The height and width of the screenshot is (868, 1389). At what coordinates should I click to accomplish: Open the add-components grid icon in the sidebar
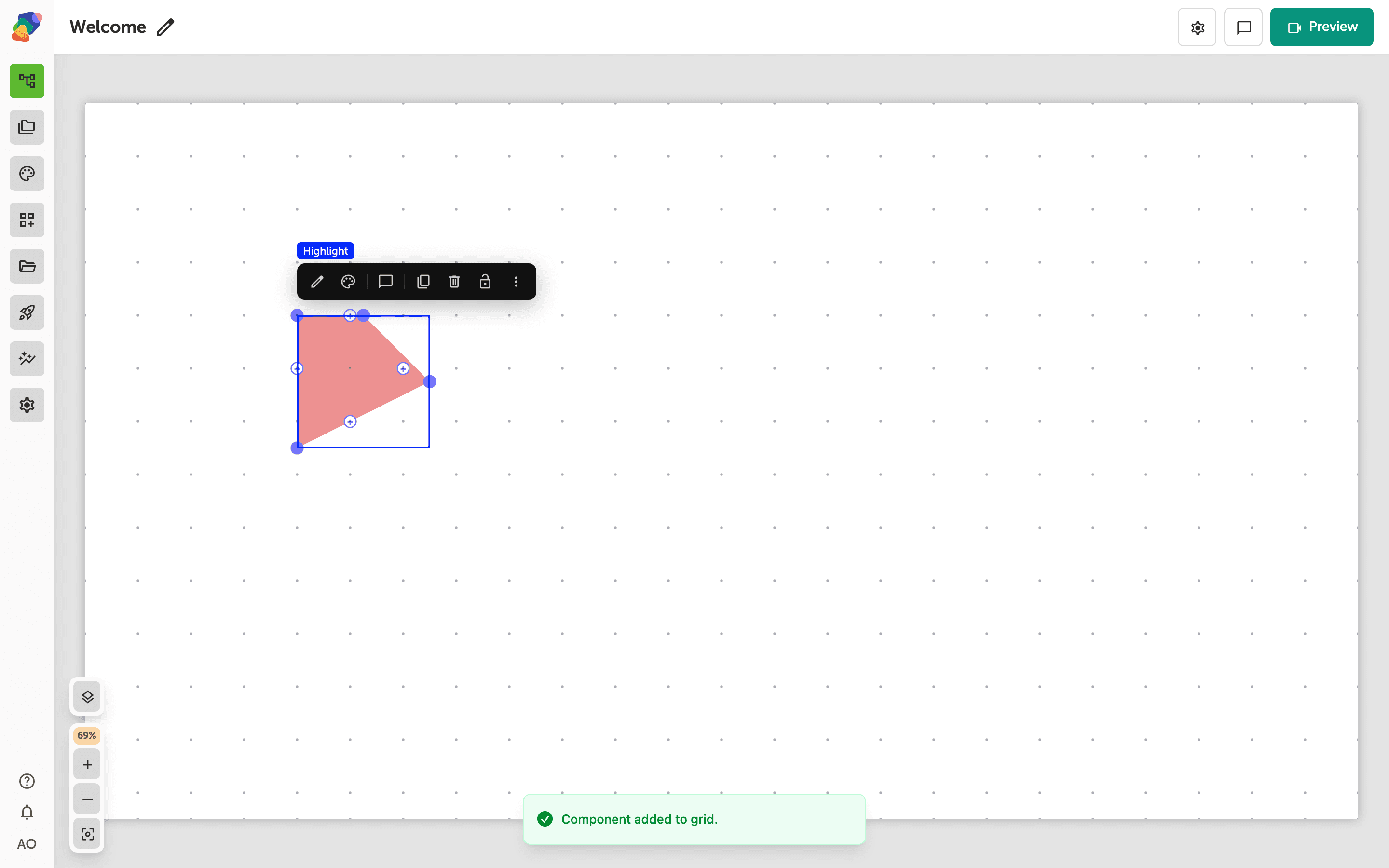(27, 220)
